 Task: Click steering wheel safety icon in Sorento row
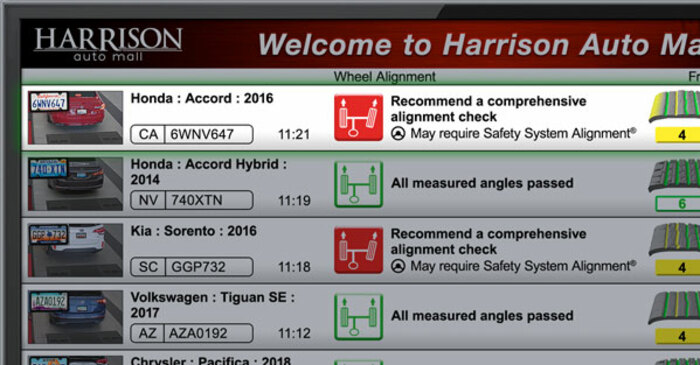click(x=398, y=266)
